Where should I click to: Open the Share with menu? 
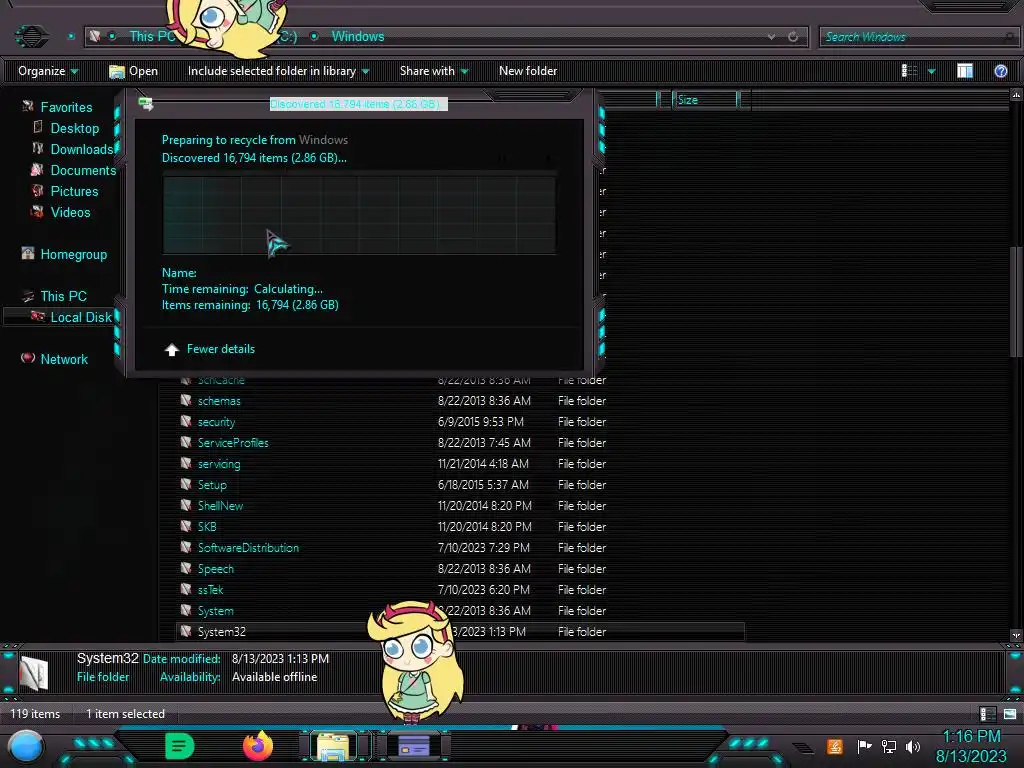tap(434, 71)
